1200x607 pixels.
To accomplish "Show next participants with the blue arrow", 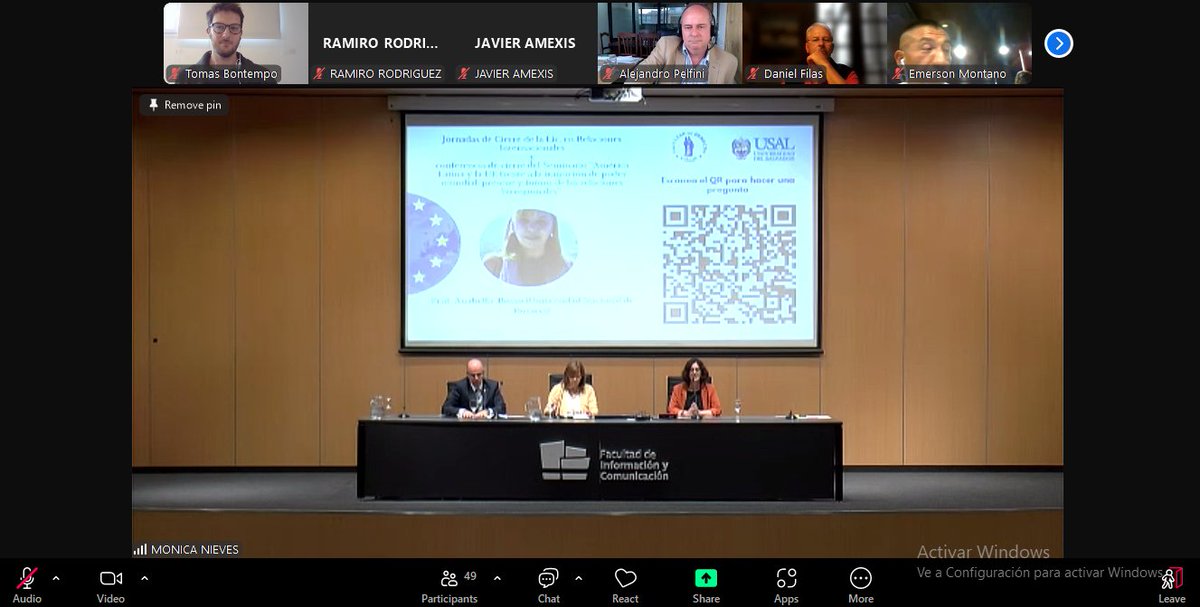I will [x=1058, y=43].
